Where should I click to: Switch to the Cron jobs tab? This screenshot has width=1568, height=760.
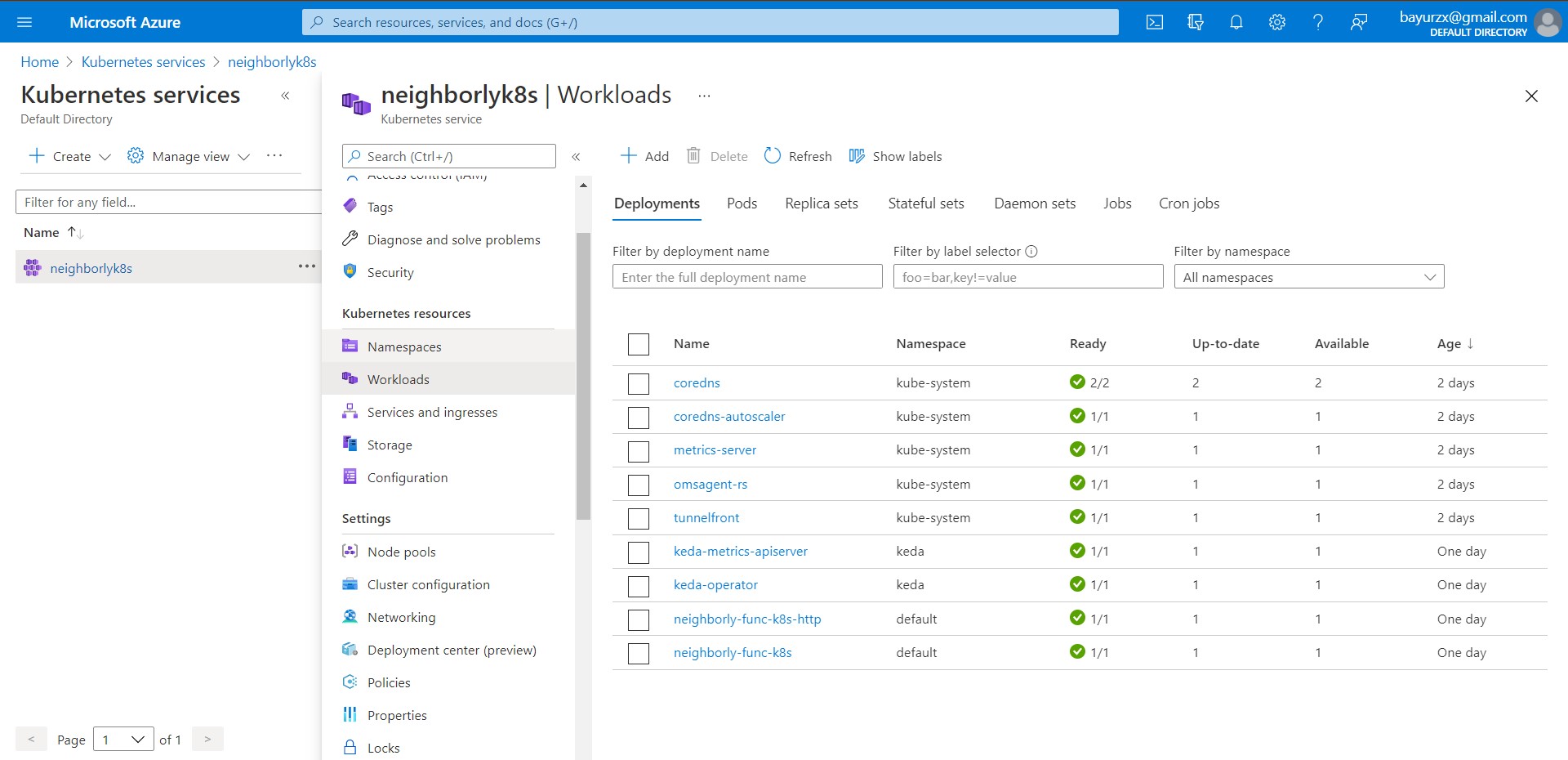point(1189,203)
